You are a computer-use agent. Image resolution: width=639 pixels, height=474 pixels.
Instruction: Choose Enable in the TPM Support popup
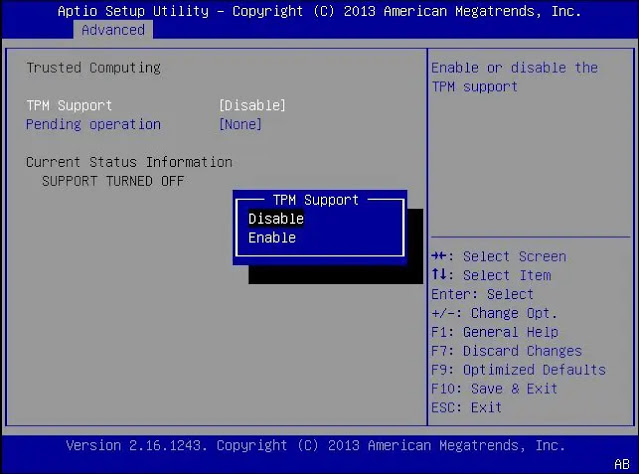pos(272,238)
